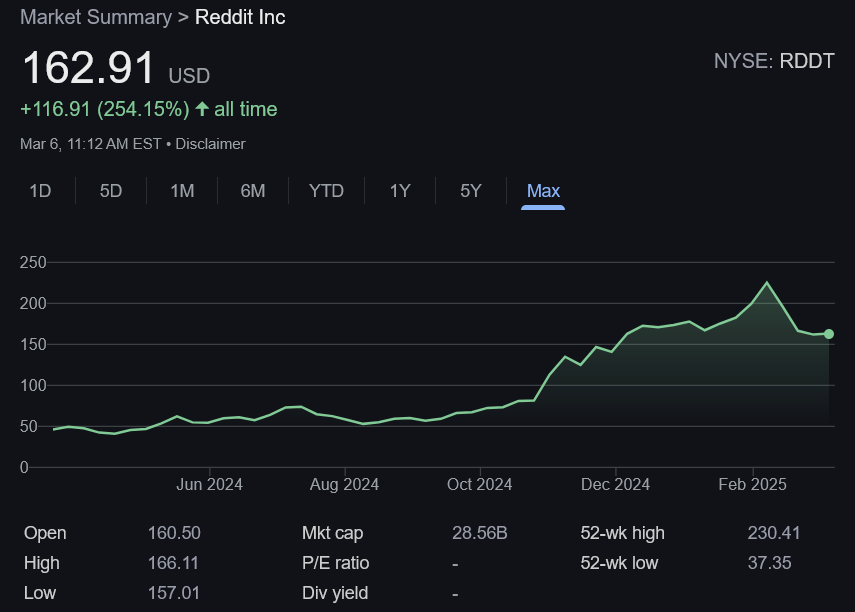Click the Jun 2024 axis label
The image size is (855, 612).
tap(209, 484)
